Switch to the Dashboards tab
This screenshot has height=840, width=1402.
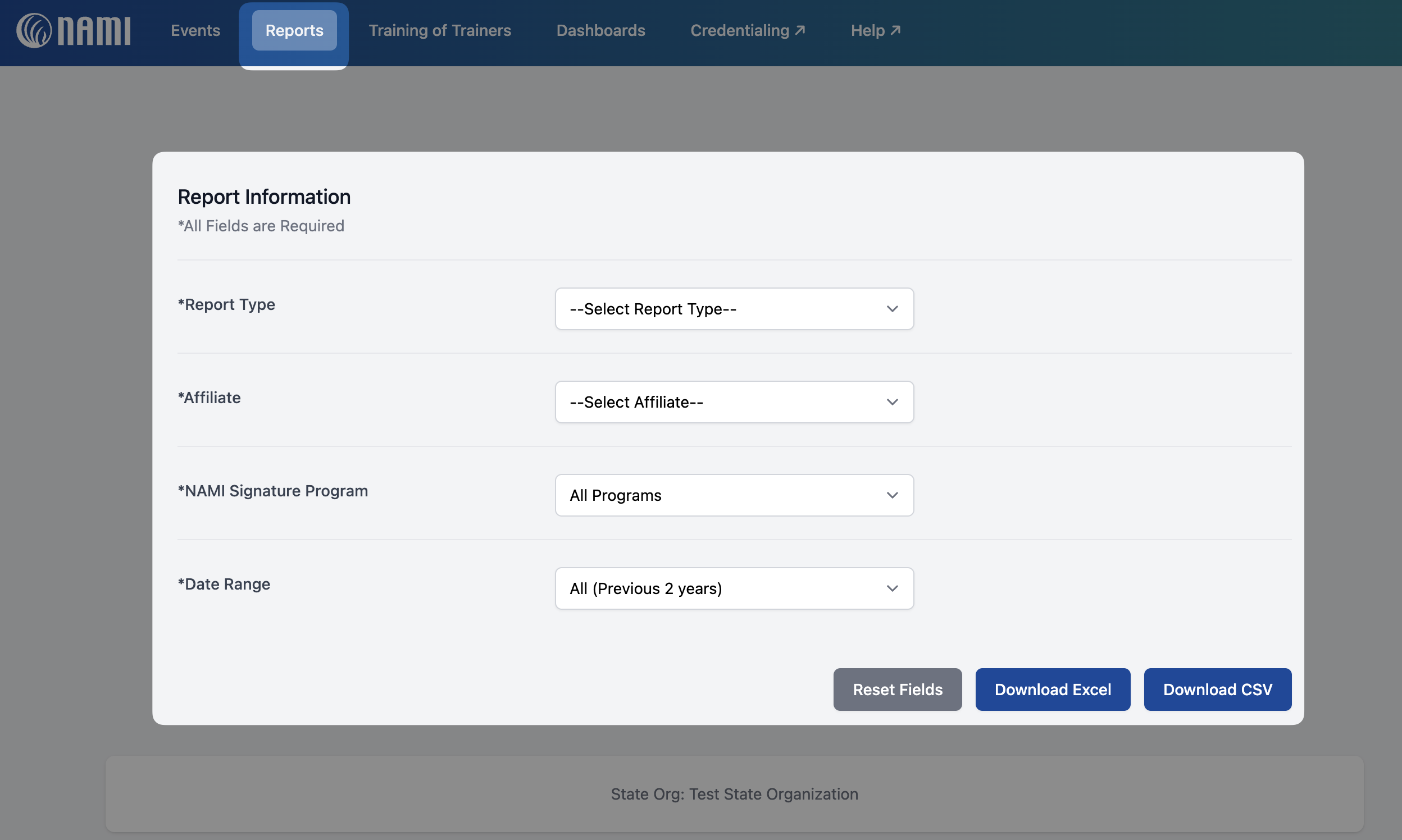click(x=600, y=30)
